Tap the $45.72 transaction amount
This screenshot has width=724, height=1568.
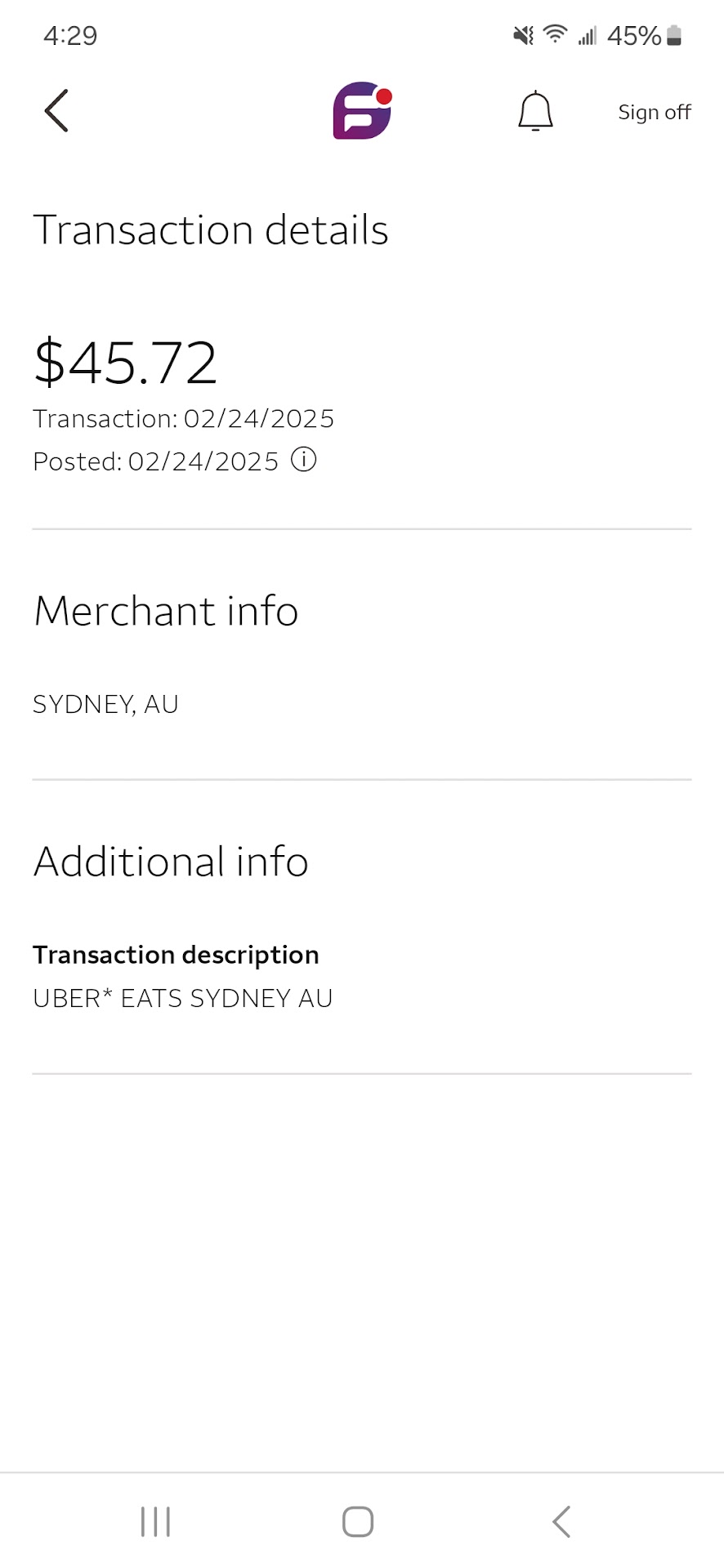pyautogui.click(x=126, y=362)
